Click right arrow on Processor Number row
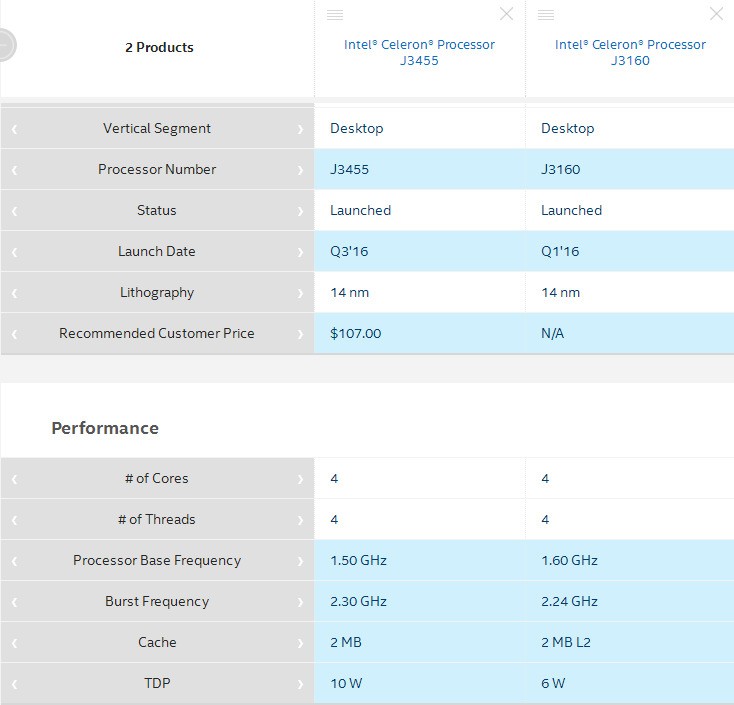The height and width of the screenshot is (705, 734). point(300,170)
